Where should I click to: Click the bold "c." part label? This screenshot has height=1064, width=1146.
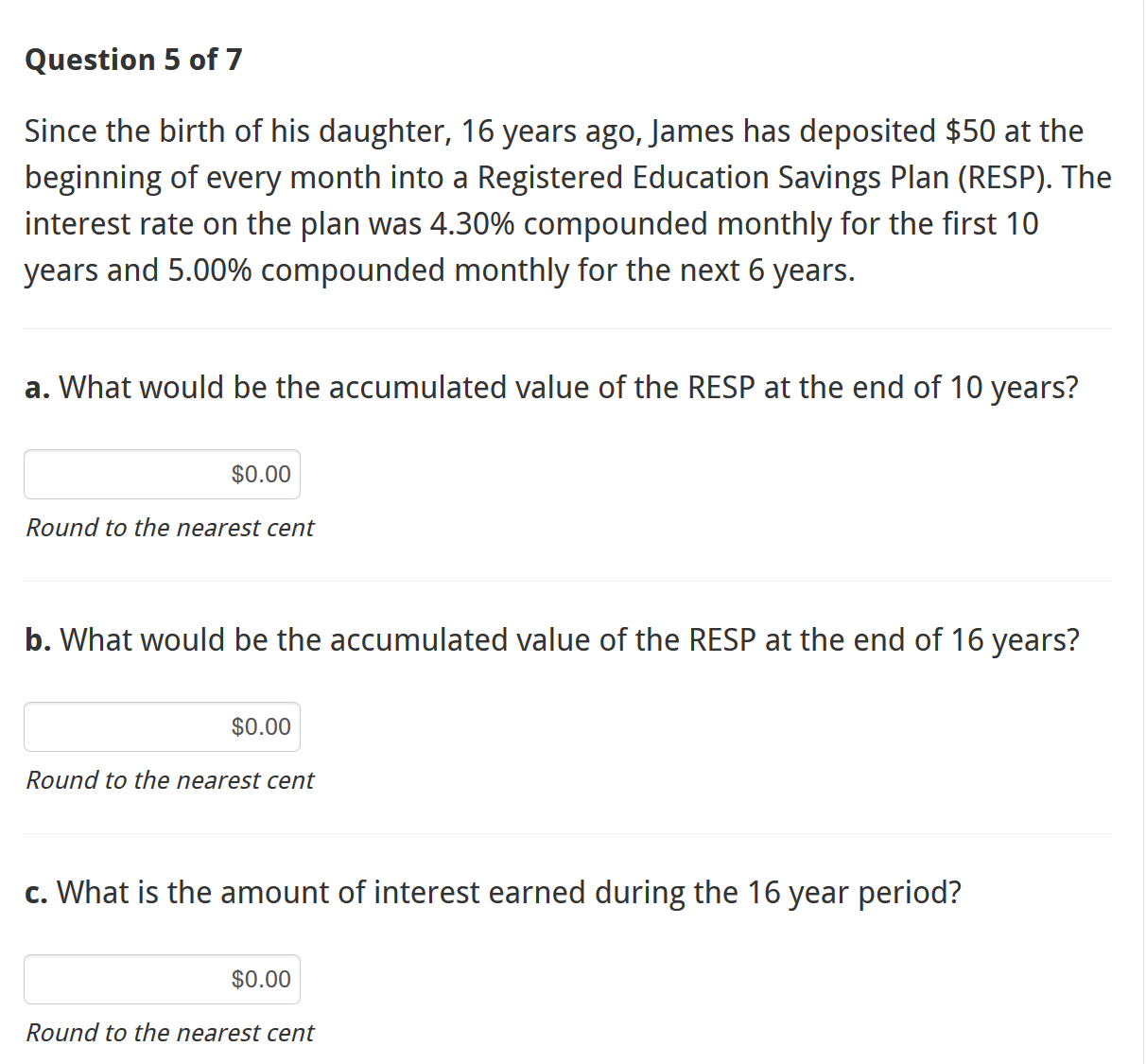pos(37,893)
